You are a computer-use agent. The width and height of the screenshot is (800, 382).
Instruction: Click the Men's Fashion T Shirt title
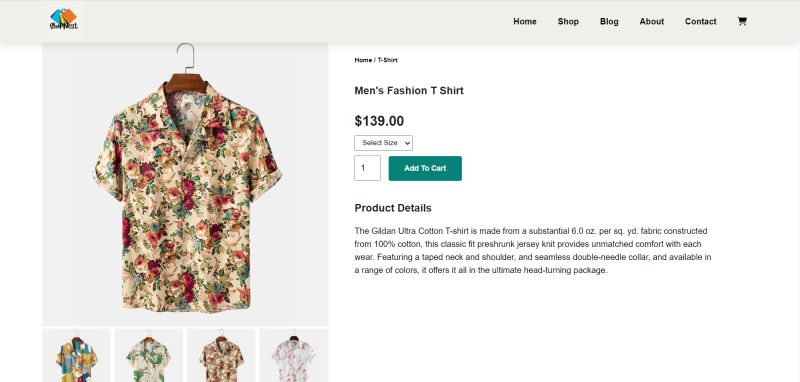pos(409,91)
